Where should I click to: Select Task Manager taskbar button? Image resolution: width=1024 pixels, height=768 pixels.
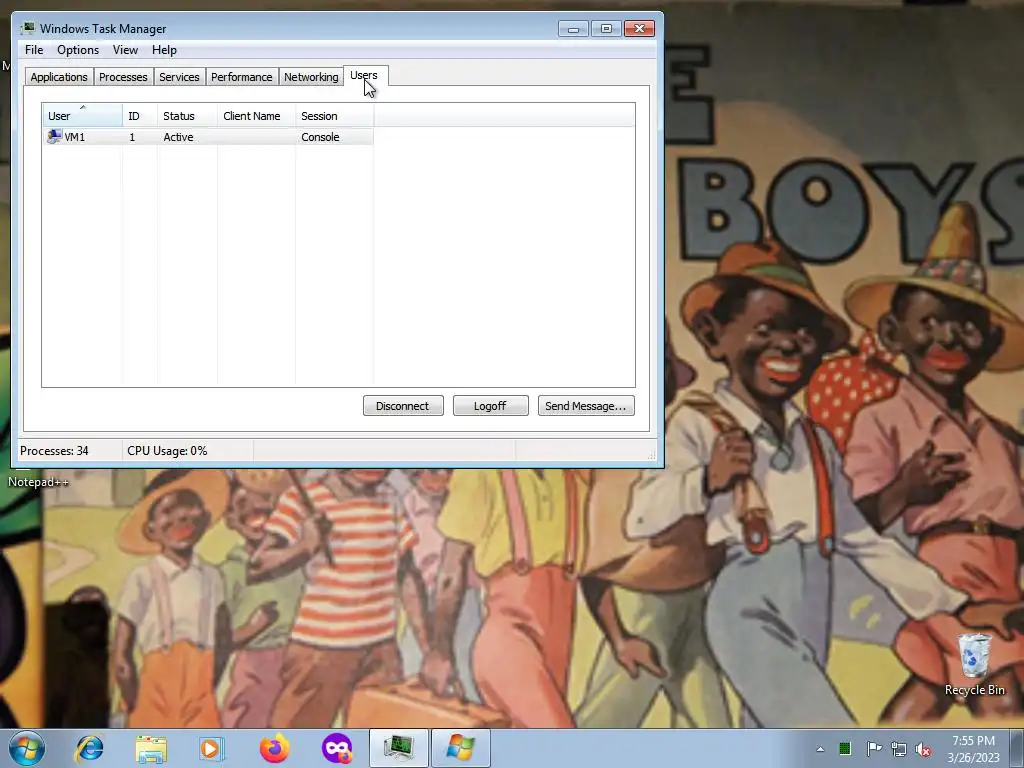[x=398, y=748]
